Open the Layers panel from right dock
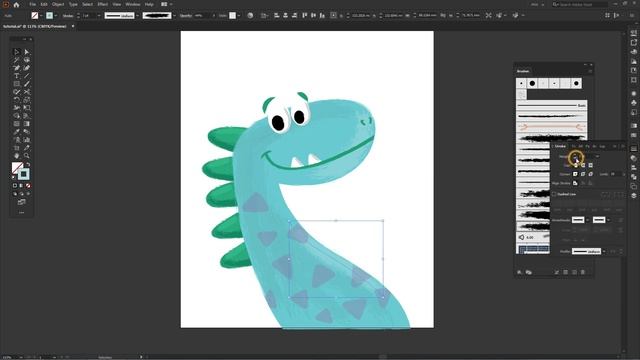640x360 pixels. [633, 196]
